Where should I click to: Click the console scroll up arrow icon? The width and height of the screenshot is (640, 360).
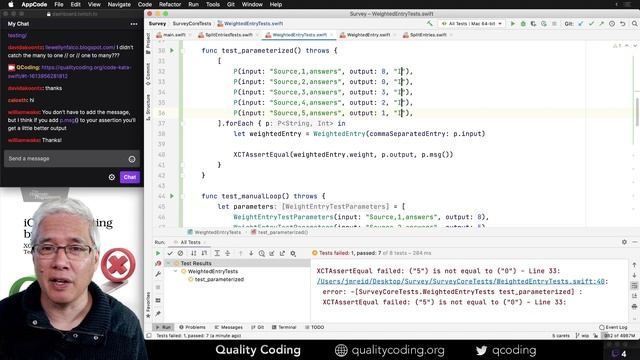click(634, 265)
